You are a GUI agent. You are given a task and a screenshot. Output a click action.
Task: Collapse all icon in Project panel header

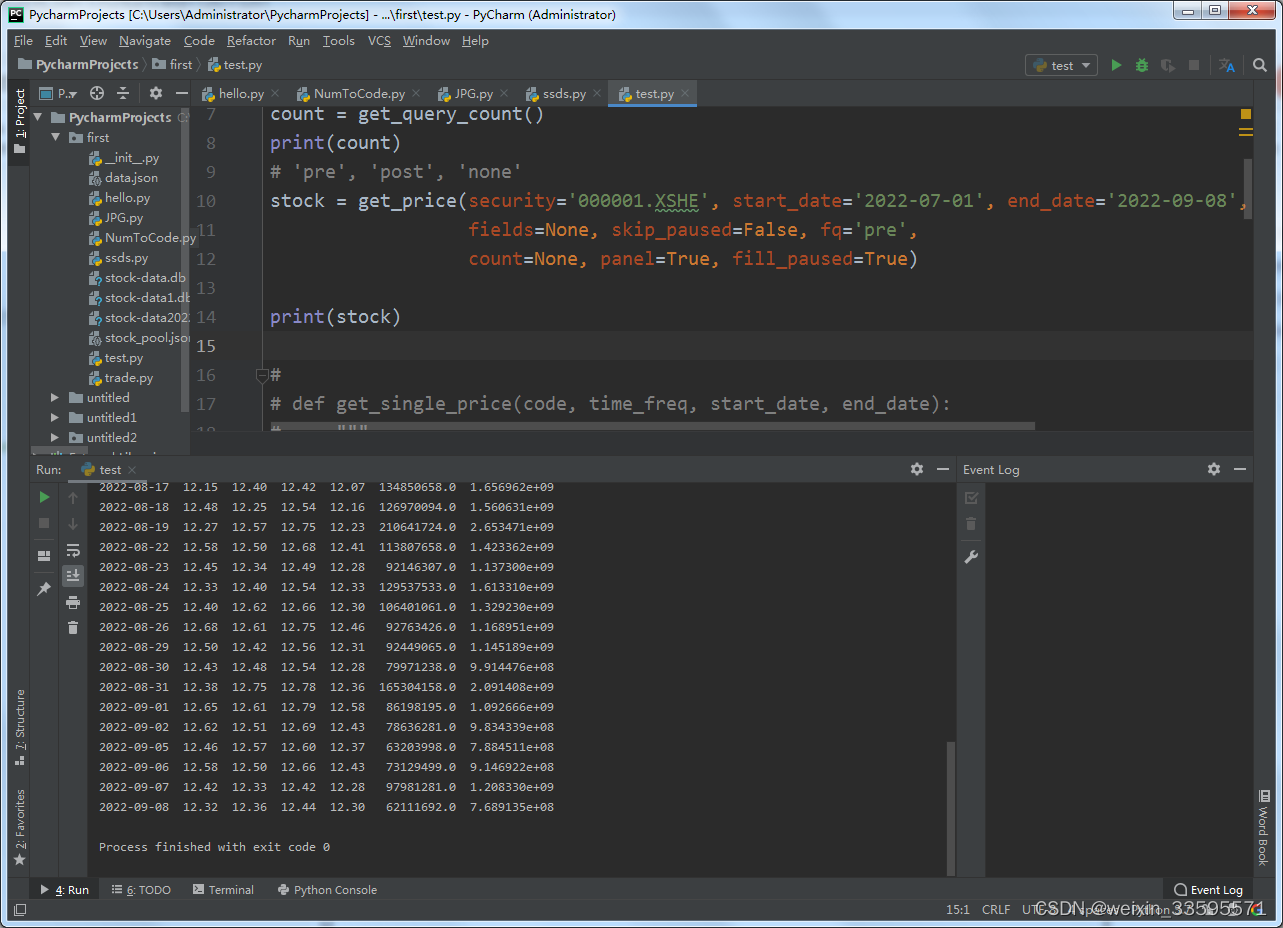click(123, 93)
